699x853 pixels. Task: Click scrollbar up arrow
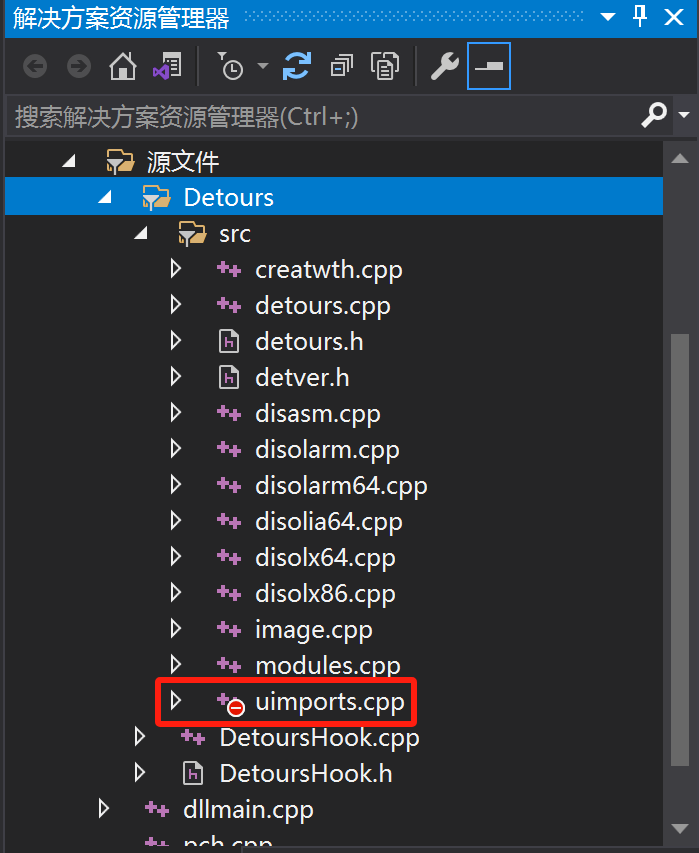point(680,158)
